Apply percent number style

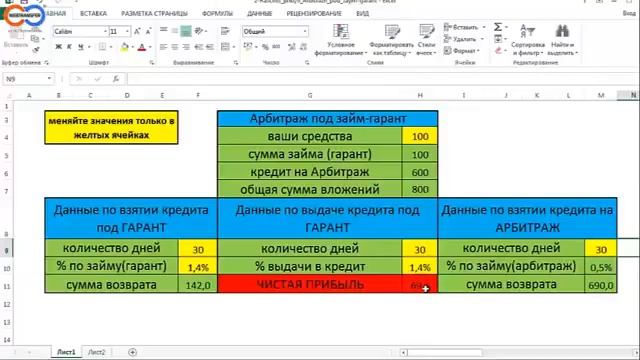265,47
